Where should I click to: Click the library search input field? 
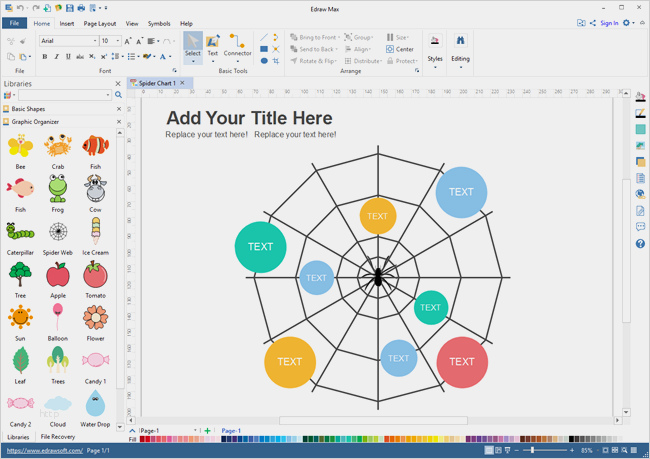pos(61,95)
